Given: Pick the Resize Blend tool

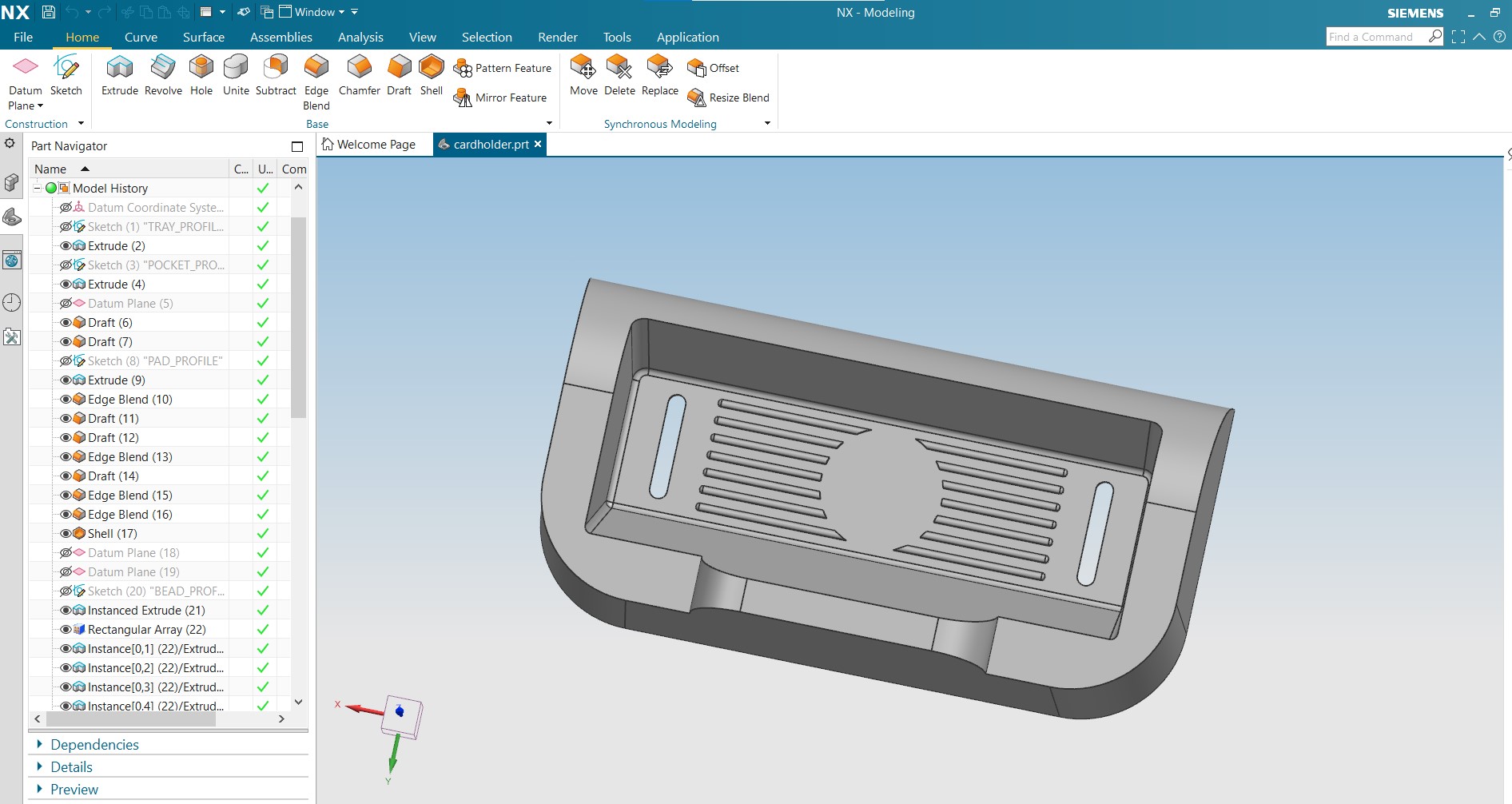Looking at the screenshot, I should pyautogui.click(x=729, y=98).
